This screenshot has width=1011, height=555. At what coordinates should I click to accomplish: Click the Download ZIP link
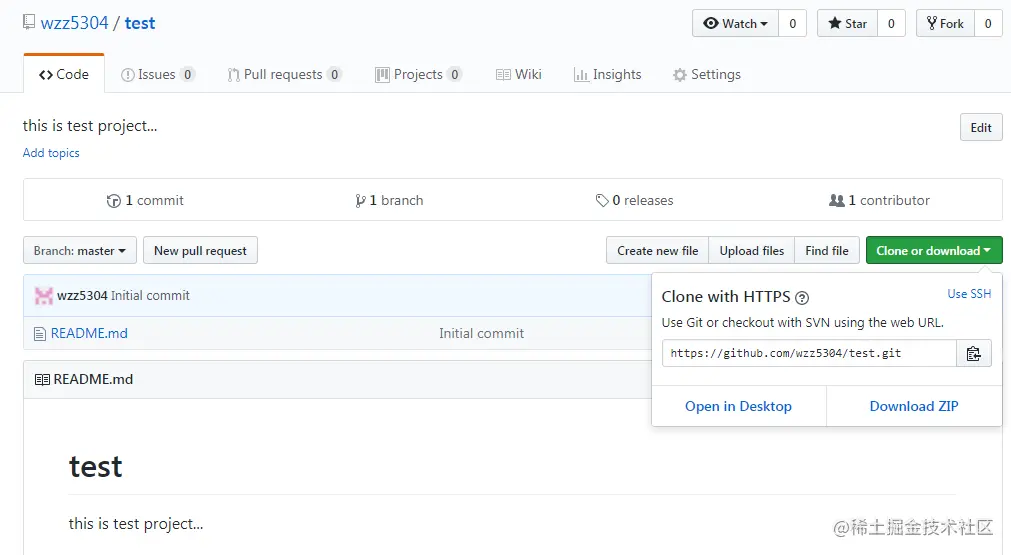914,406
